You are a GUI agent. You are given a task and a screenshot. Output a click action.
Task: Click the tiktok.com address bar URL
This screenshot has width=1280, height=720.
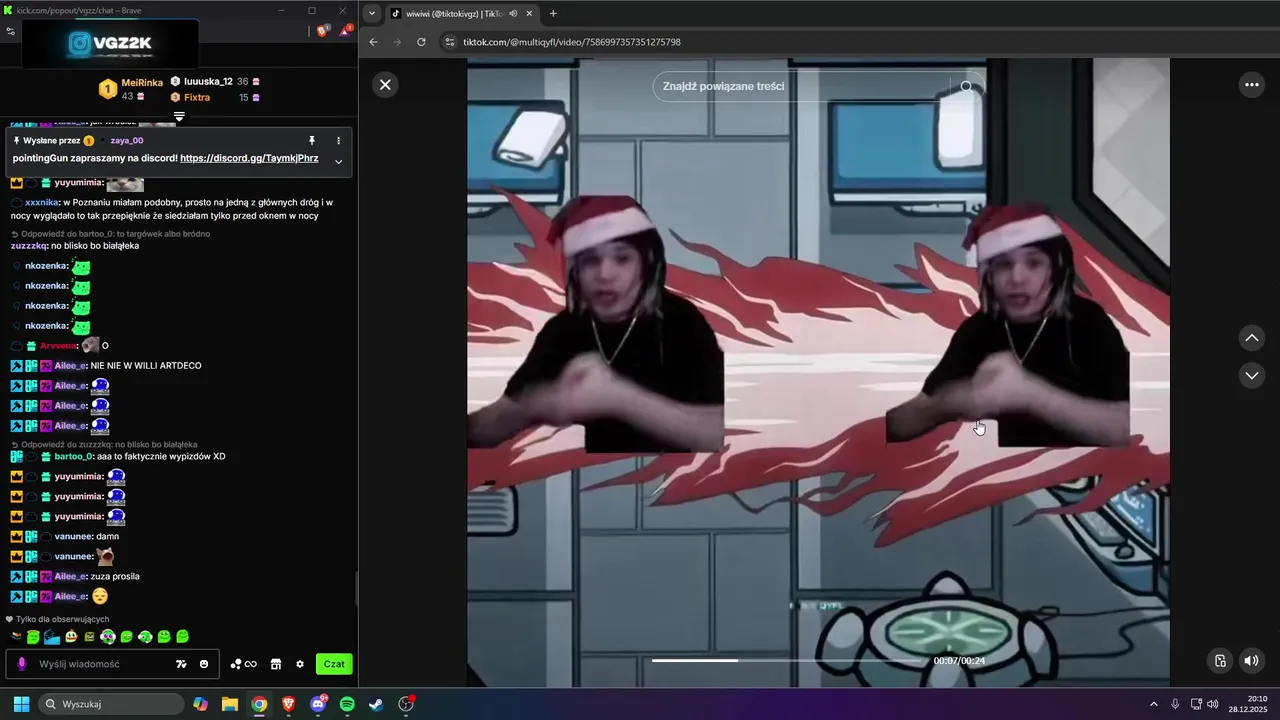(x=572, y=42)
